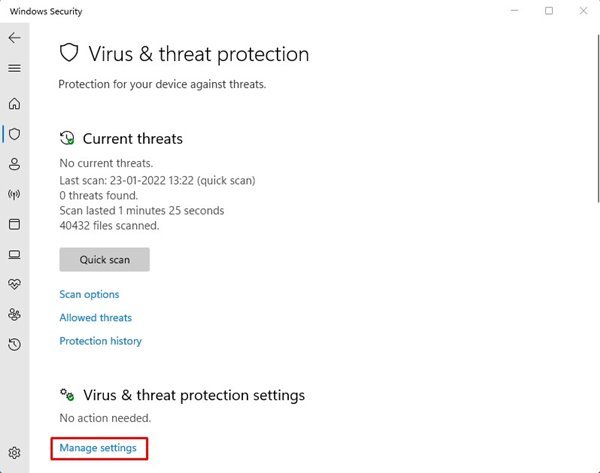600x473 pixels.
Task: Open Account protection person icon
Action: (x=15, y=164)
